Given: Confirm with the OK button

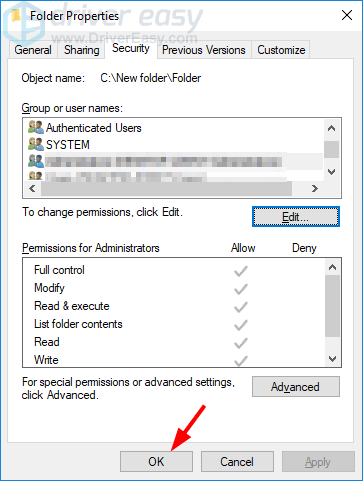Looking at the screenshot, I should (156, 462).
